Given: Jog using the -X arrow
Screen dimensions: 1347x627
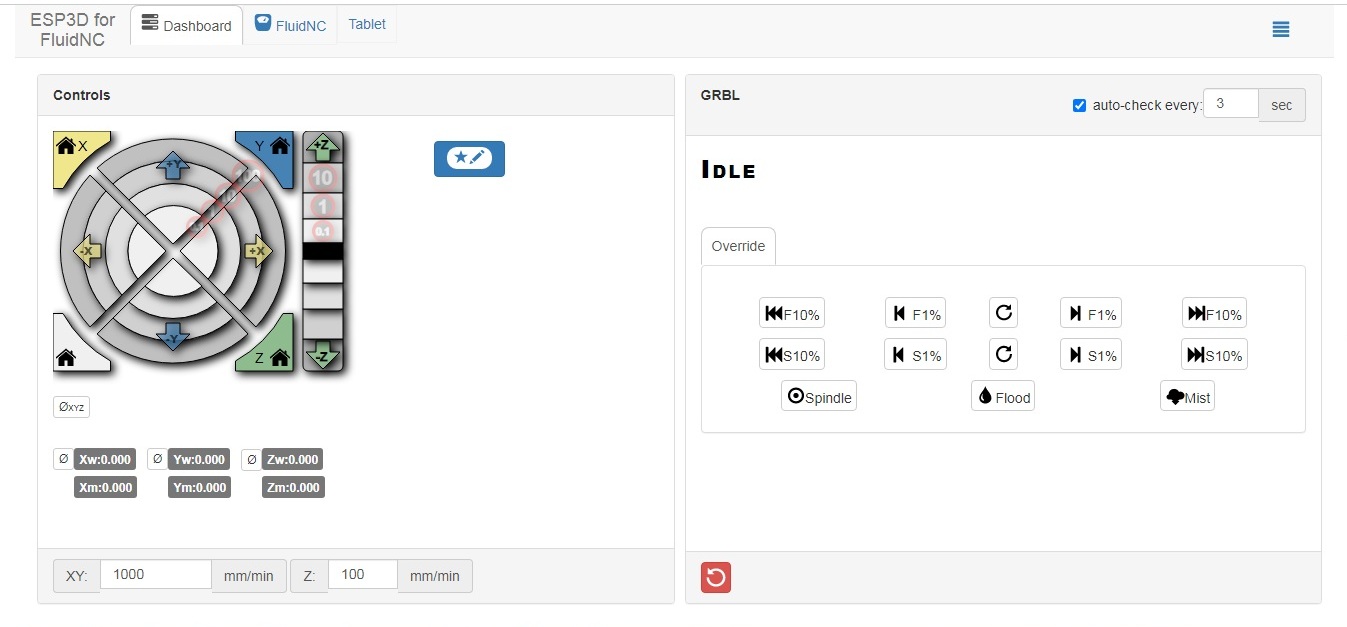Looking at the screenshot, I should (88, 251).
